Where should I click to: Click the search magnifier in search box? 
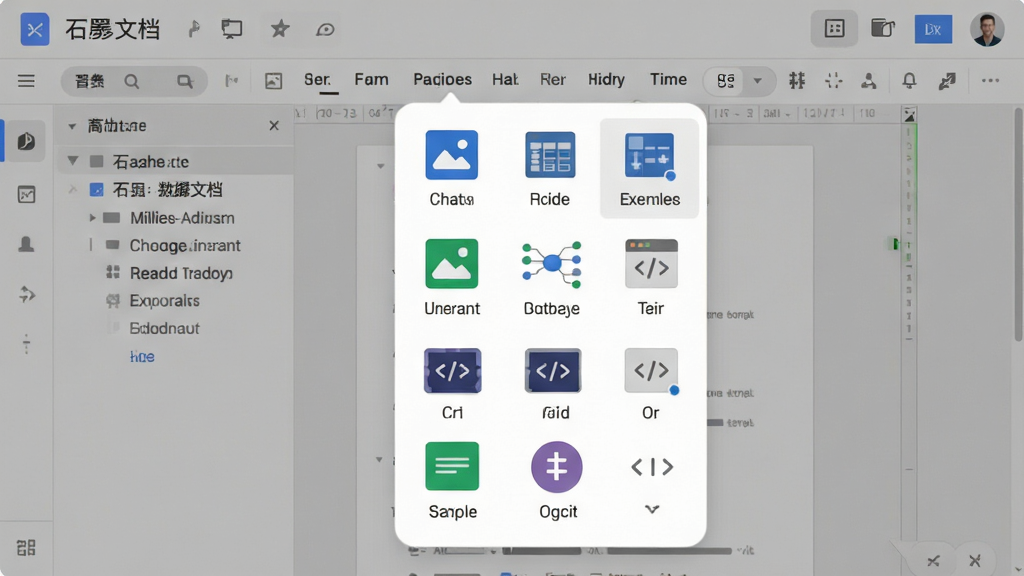(132, 81)
